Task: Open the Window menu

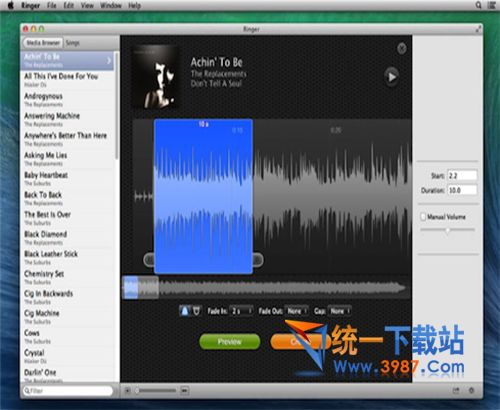Action: (111, 5)
